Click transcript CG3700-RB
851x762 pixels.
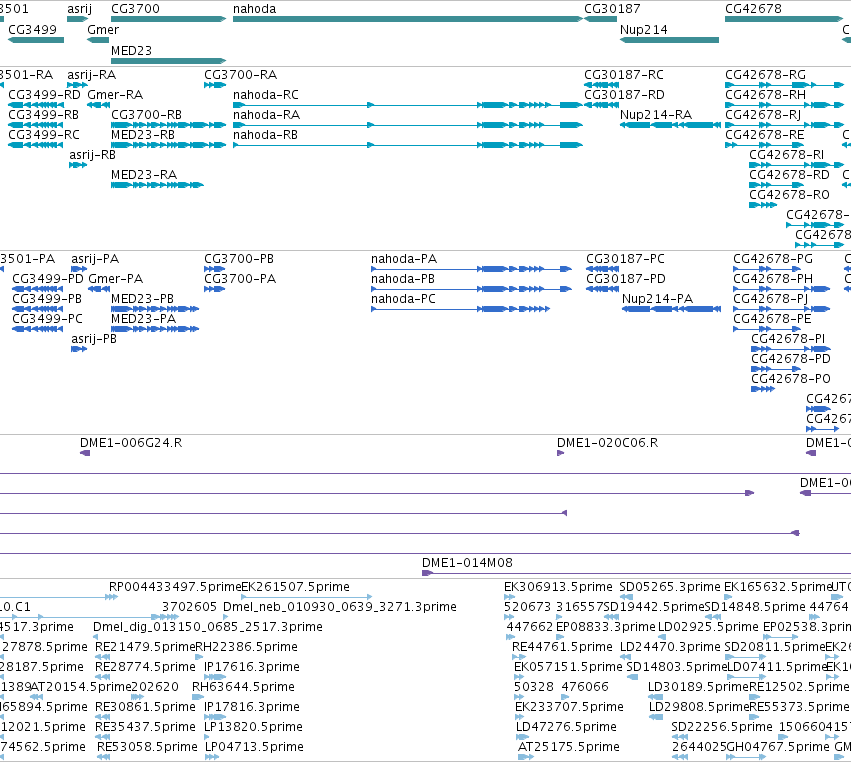click(168, 125)
